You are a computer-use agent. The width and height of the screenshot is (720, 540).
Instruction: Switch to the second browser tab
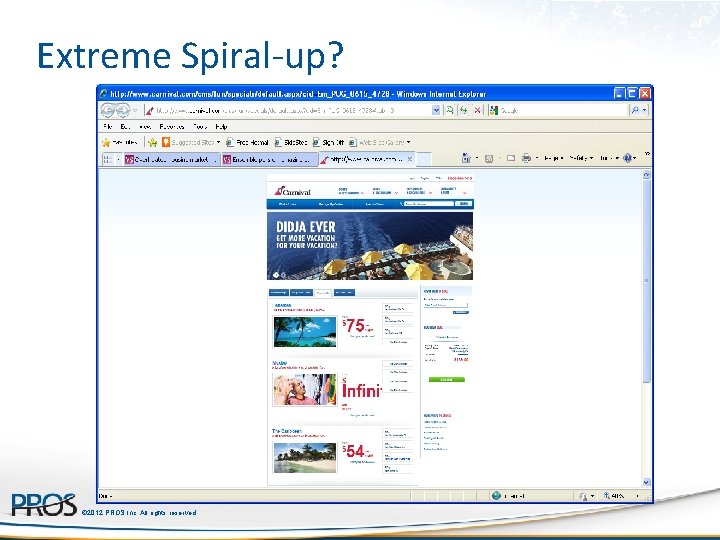point(269,159)
